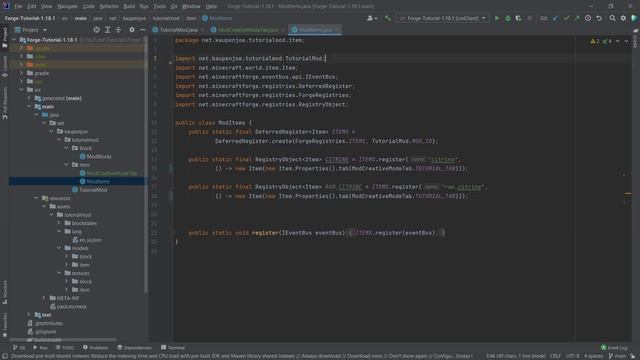Expand the test folder in tree
Image resolution: width=640 pixels, height=360 pixels.
tap(29, 315)
